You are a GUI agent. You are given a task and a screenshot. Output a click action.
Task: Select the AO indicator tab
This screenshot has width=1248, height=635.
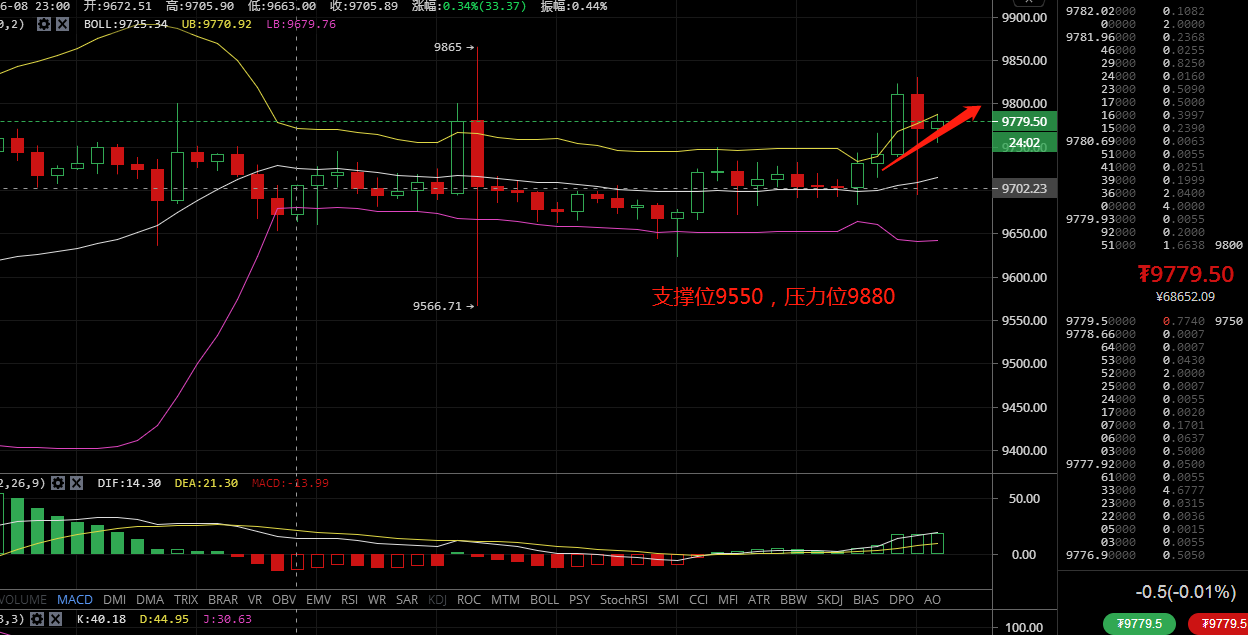[x=931, y=600]
